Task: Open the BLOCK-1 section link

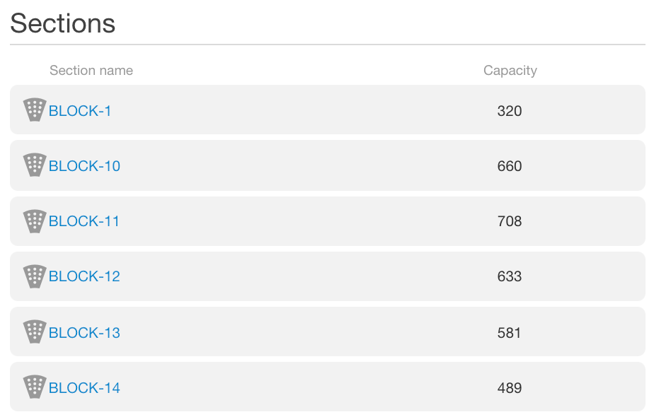Action: pyautogui.click(x=80, y=111)
